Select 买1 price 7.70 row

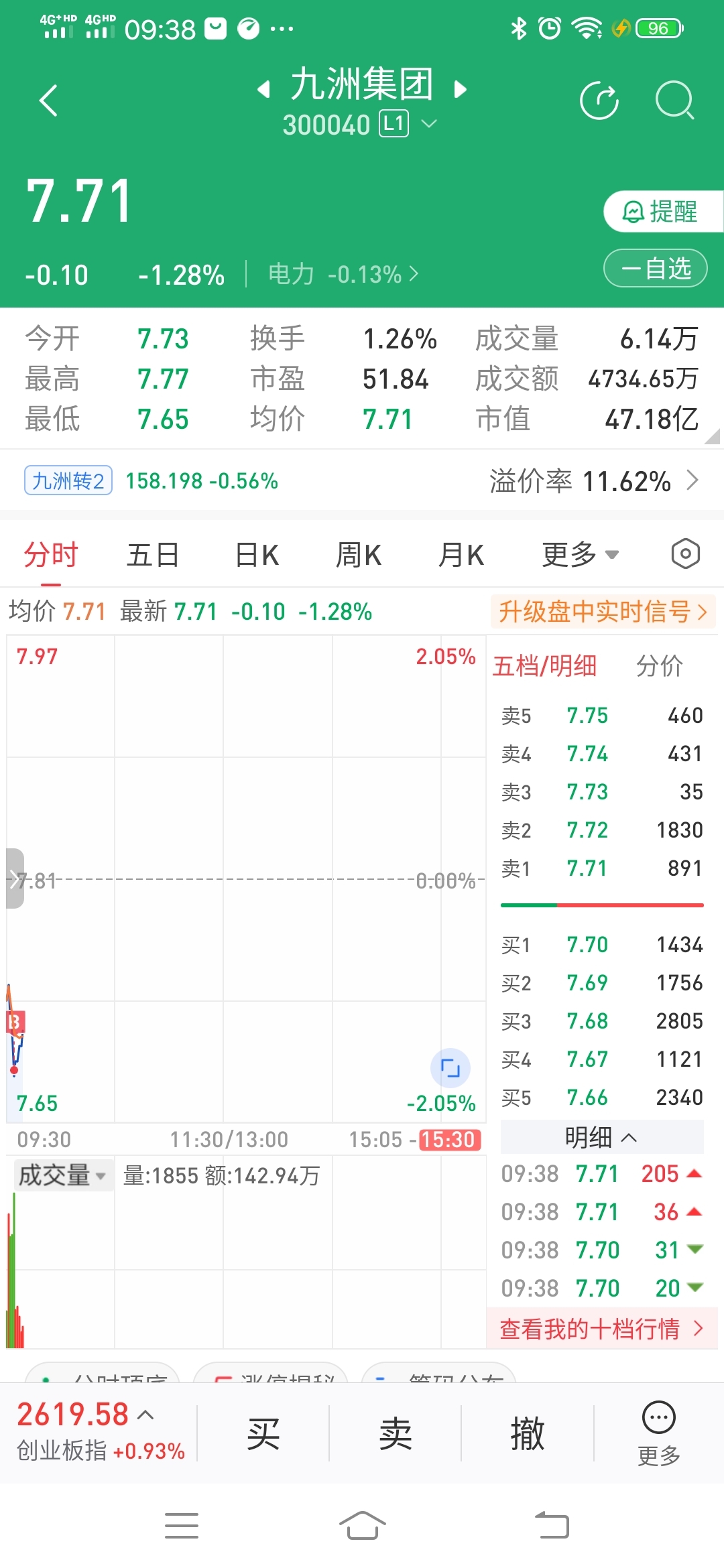pos(601,944)
